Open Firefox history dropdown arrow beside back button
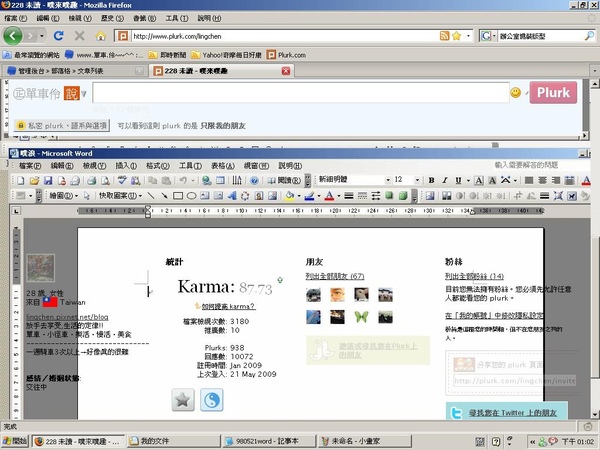The width and height of the screenshot is (600, 450). click(42, 36)
